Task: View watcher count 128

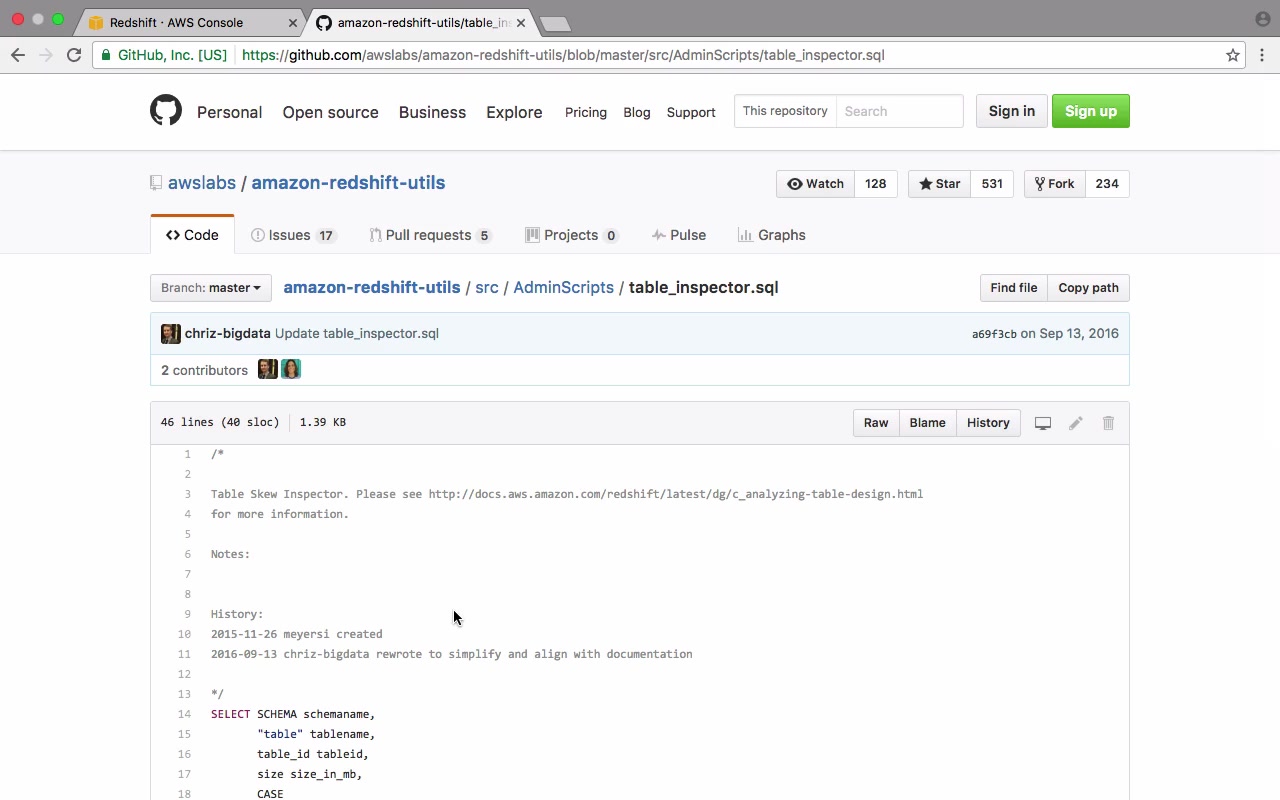Action: 876,184
